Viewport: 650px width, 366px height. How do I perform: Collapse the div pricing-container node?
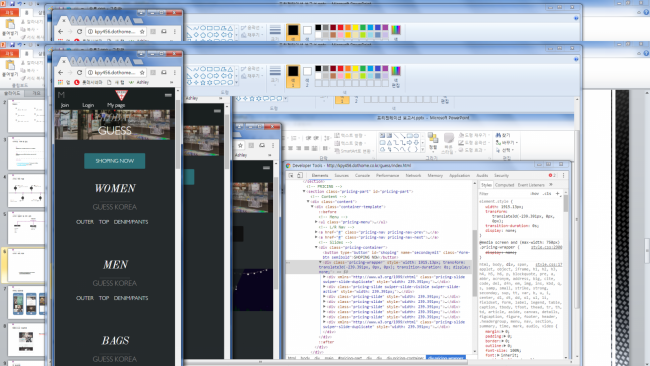[316, 247]
